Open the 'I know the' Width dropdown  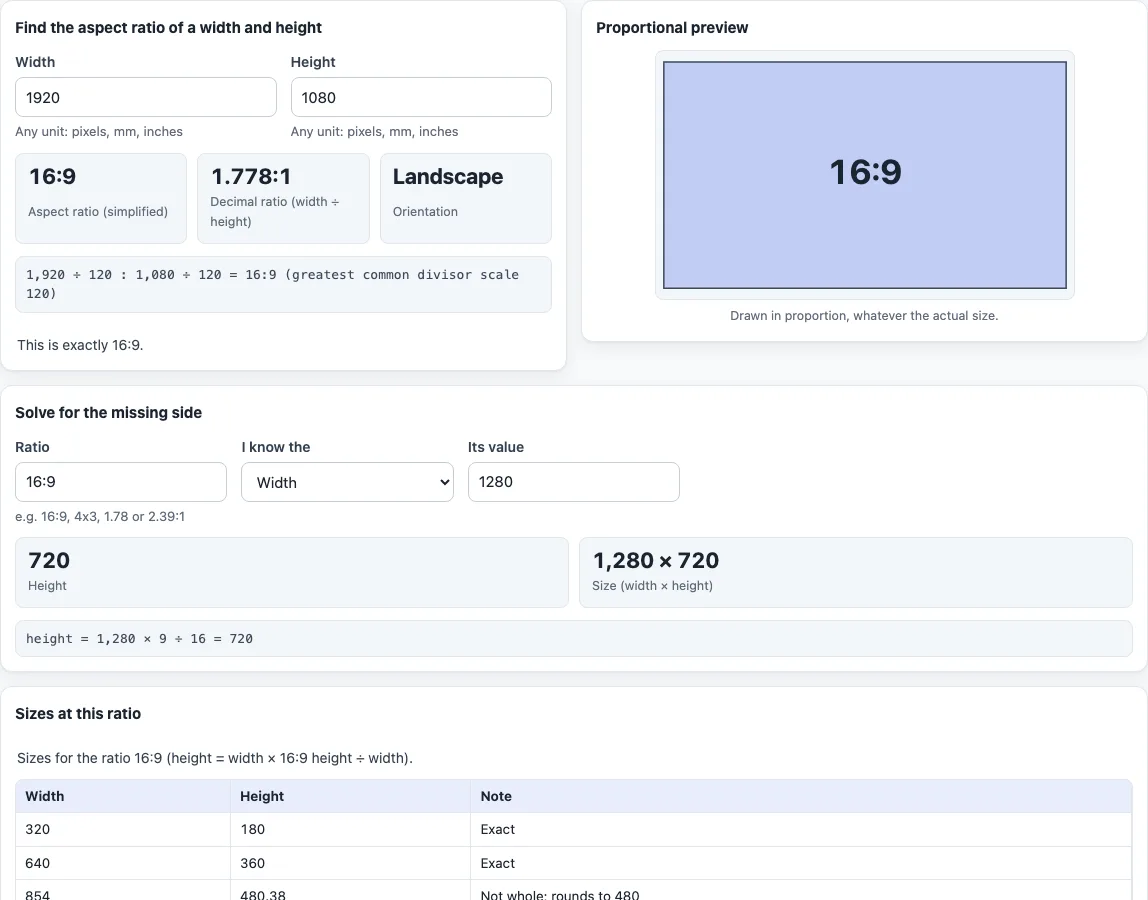[x=347, y=482]
